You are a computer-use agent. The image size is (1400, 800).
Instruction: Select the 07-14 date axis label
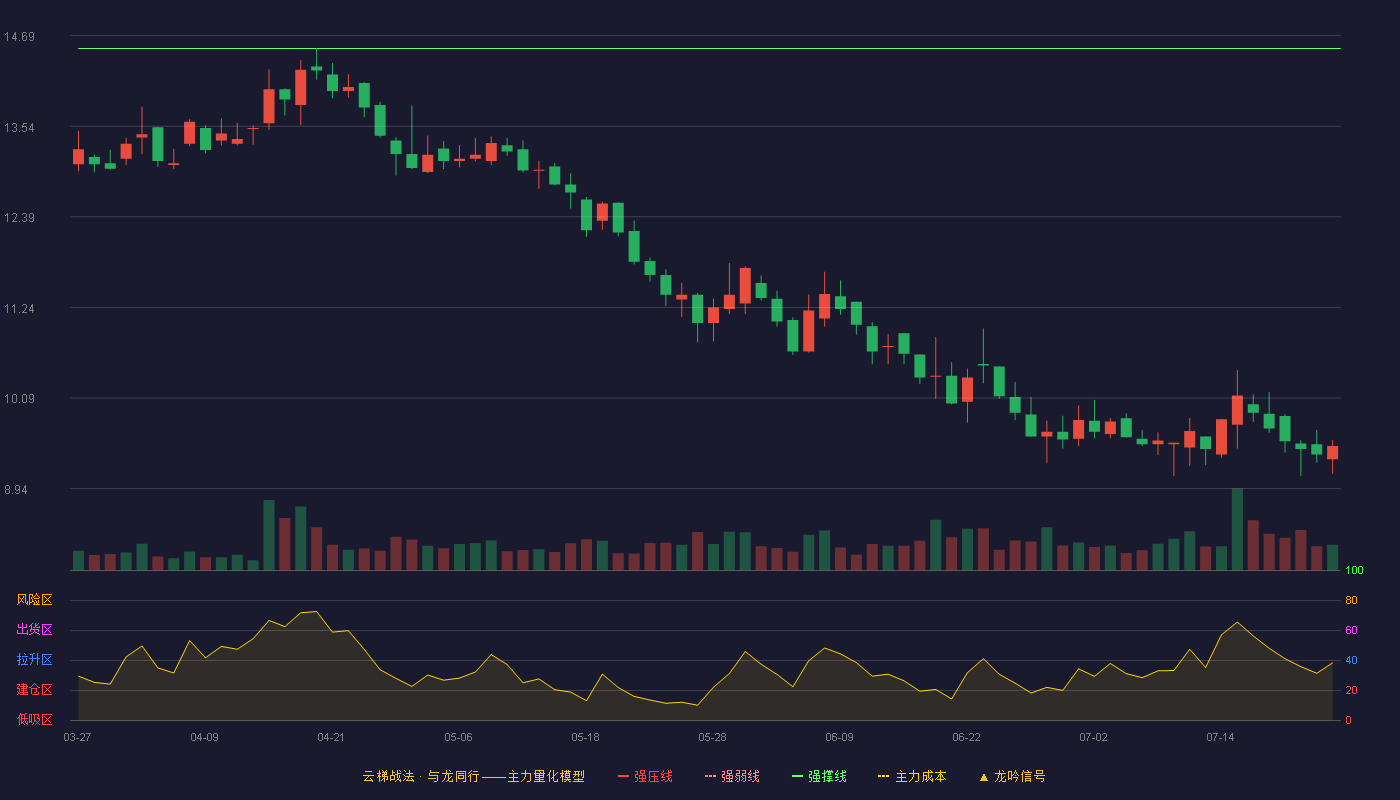pos(1220,737)
